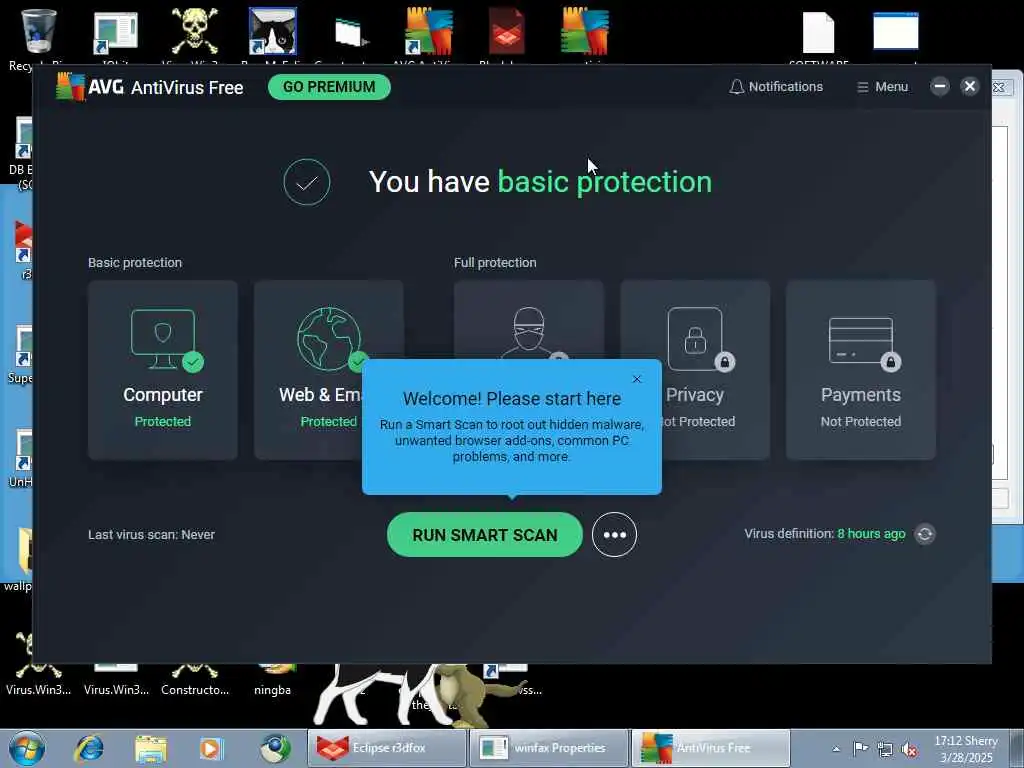The image size is (1024, 768).
Task: Open the Computer protection tile
Action: 163,370
